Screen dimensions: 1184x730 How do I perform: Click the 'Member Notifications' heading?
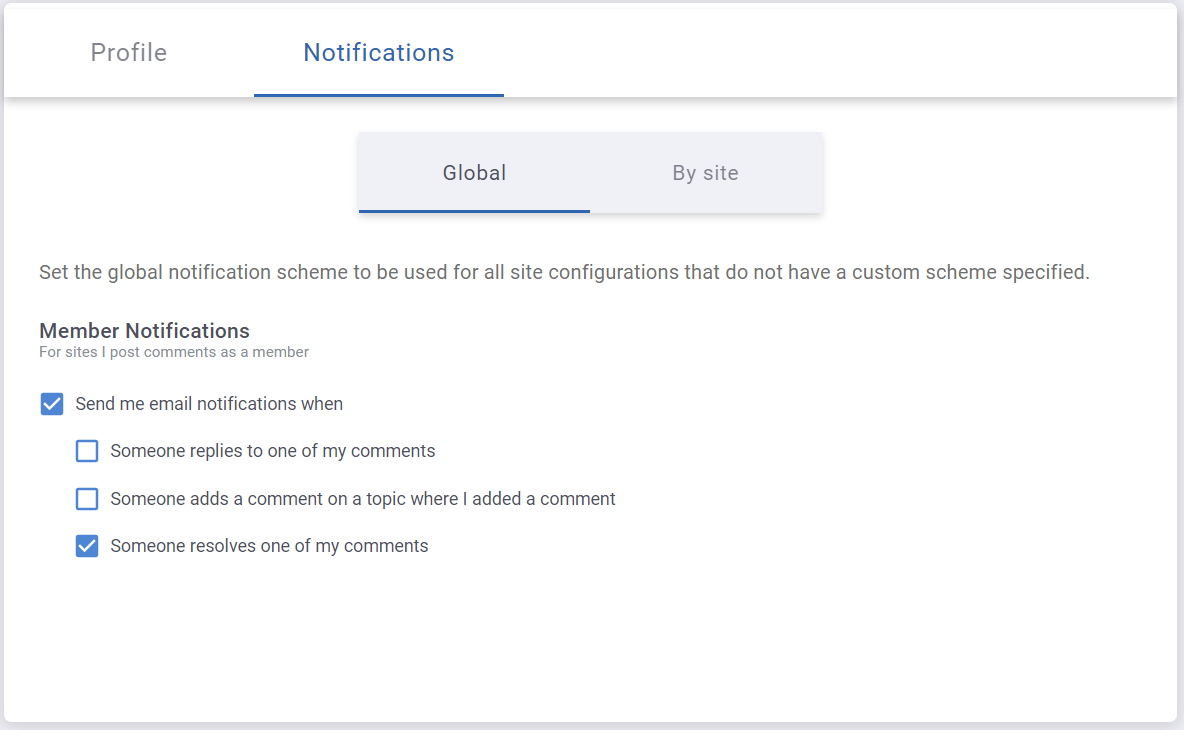[144, 331]
